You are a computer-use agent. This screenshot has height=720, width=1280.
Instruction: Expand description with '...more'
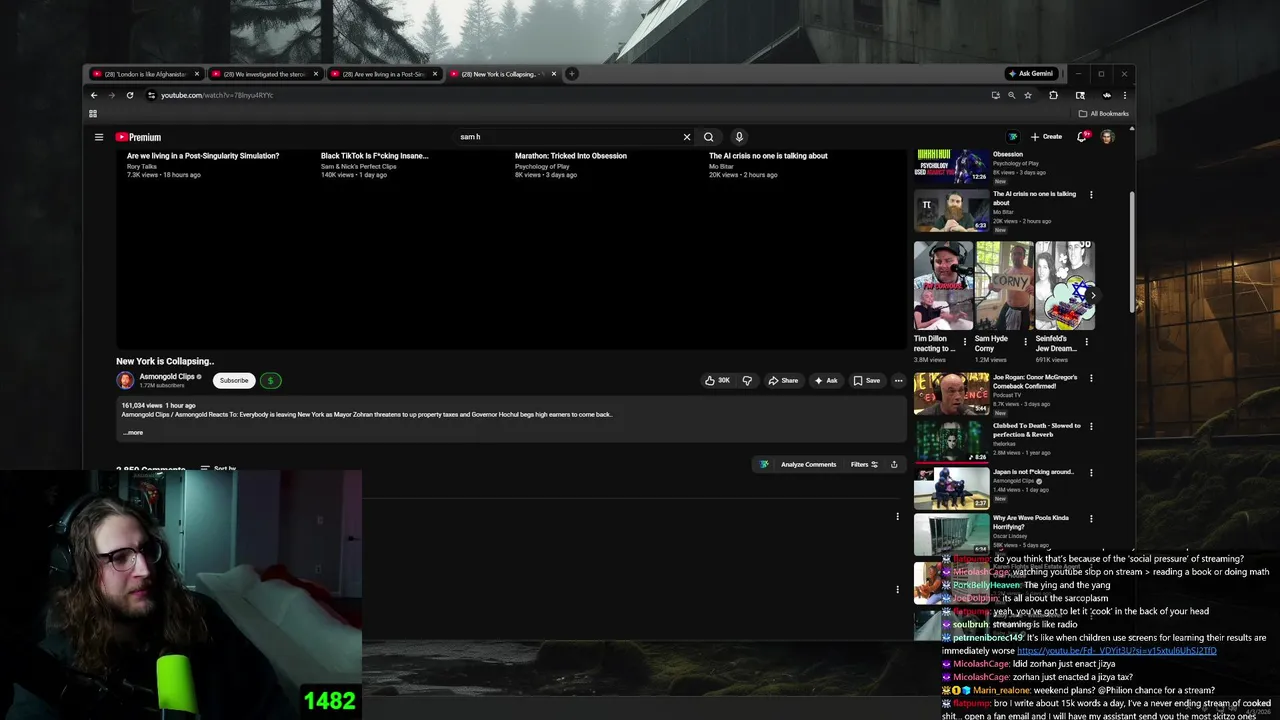tap(133, 433)
